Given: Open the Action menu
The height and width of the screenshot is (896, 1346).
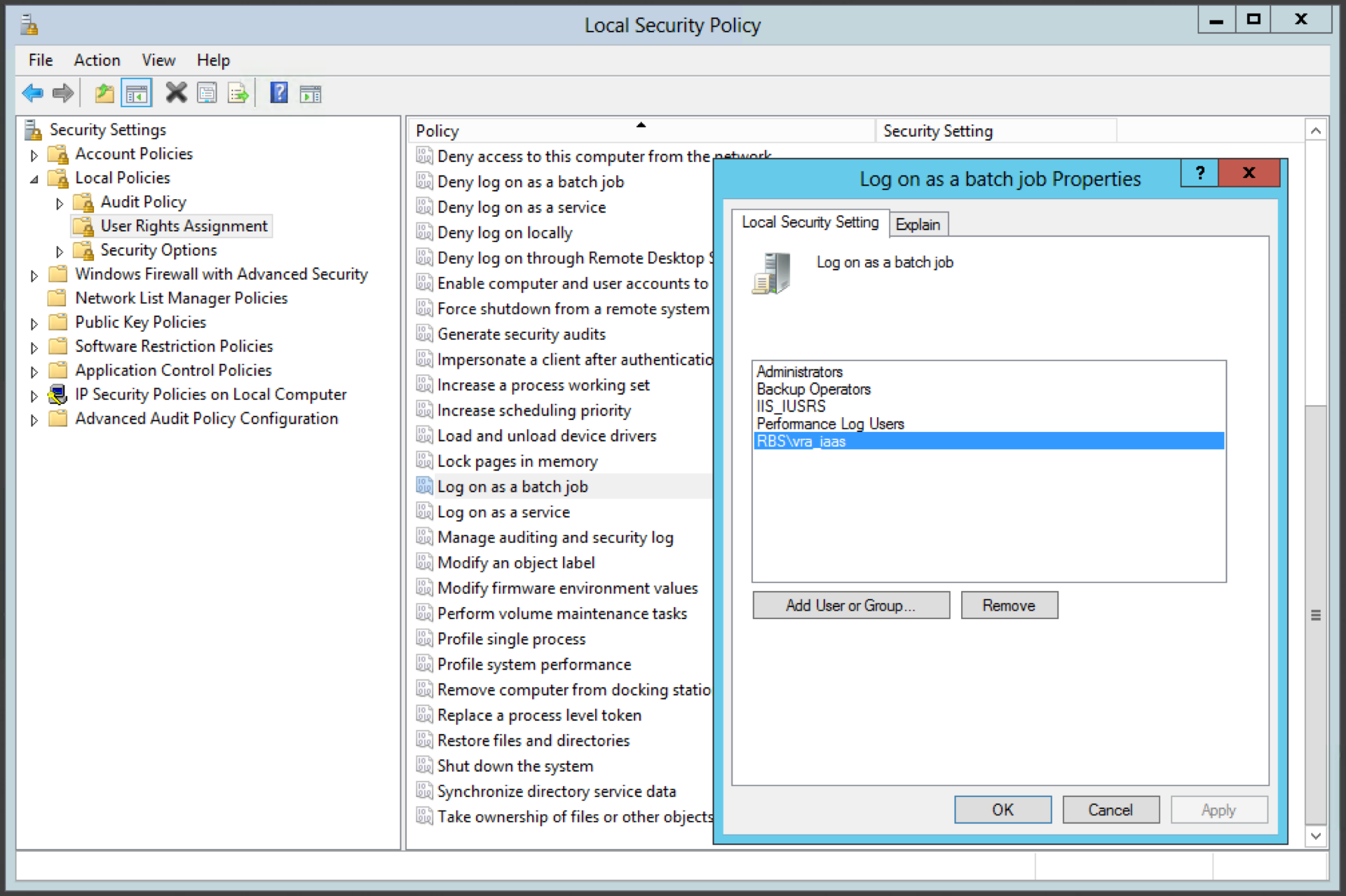Looking at the screenshot, I should point(97,60).
